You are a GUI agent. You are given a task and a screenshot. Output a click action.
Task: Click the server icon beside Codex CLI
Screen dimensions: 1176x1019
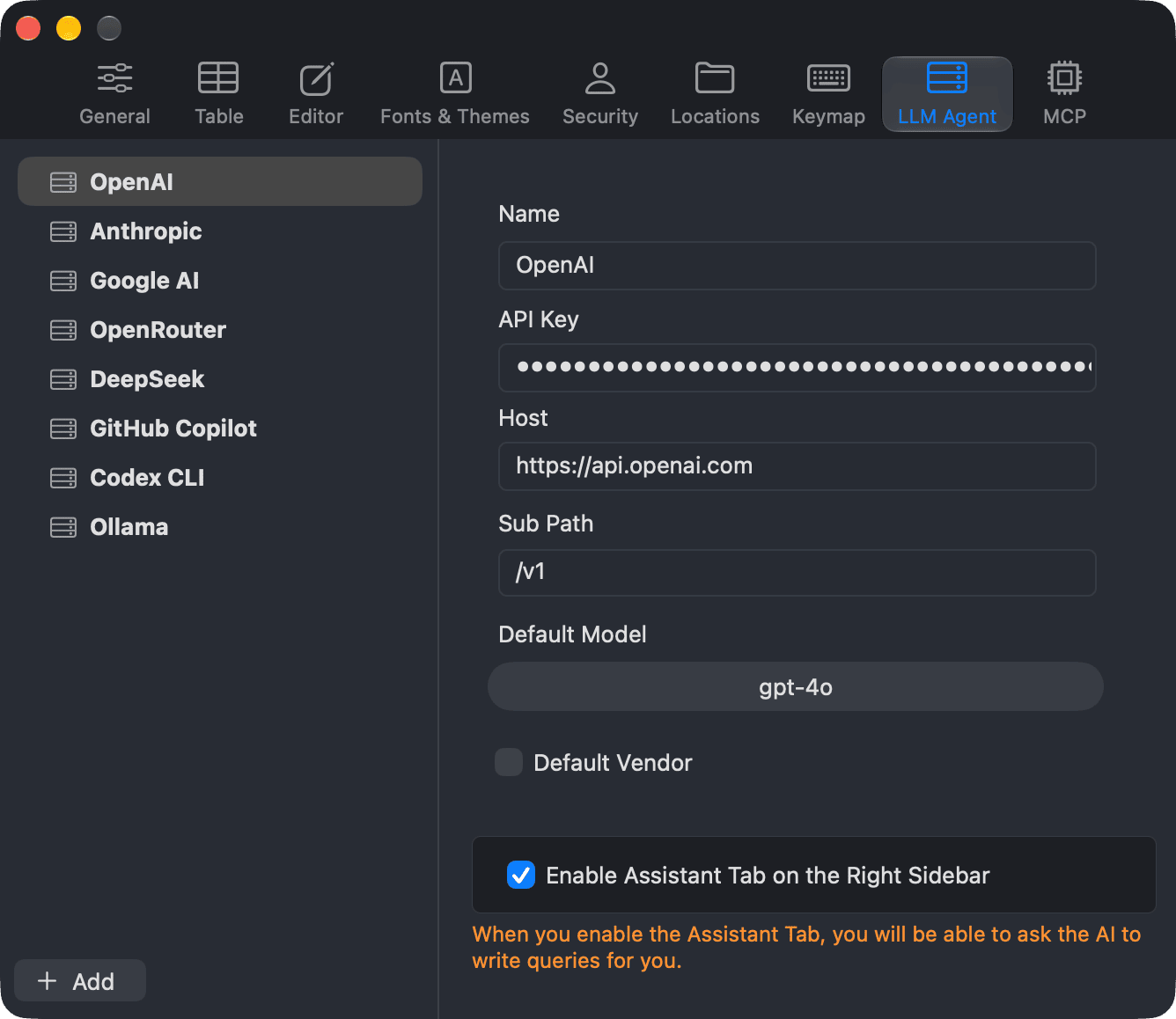63,478
